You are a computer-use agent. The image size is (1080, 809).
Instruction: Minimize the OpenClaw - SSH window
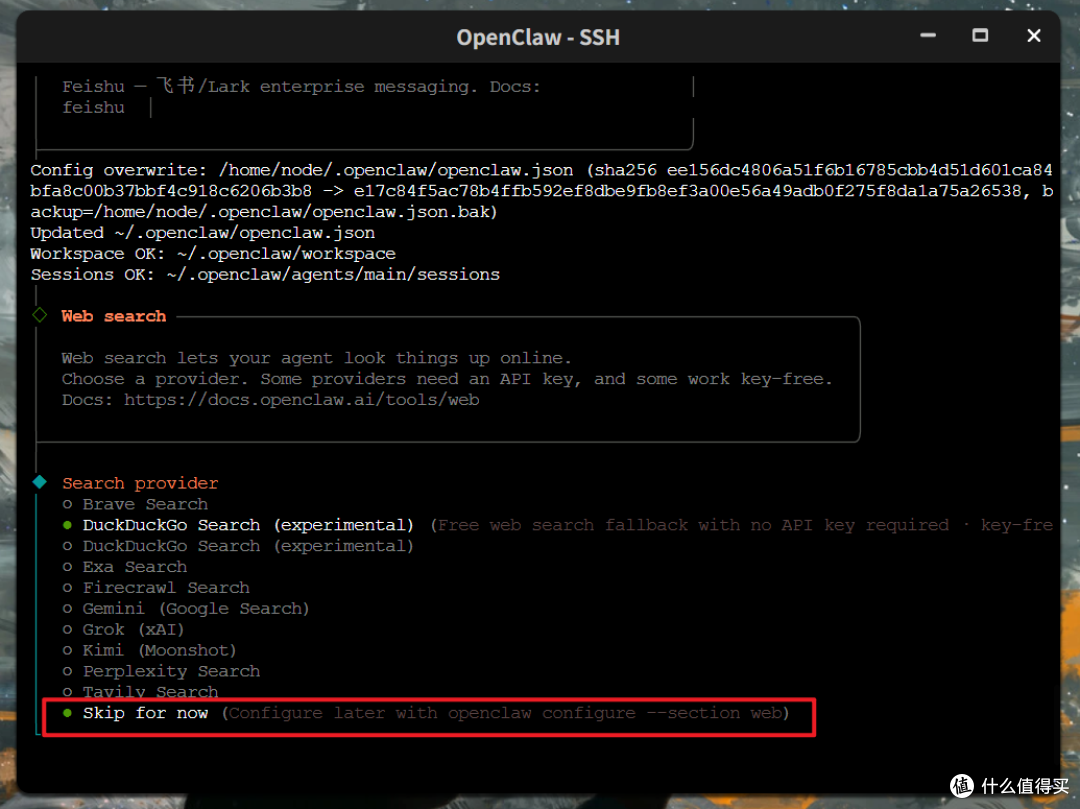click(x=928, y=36)
